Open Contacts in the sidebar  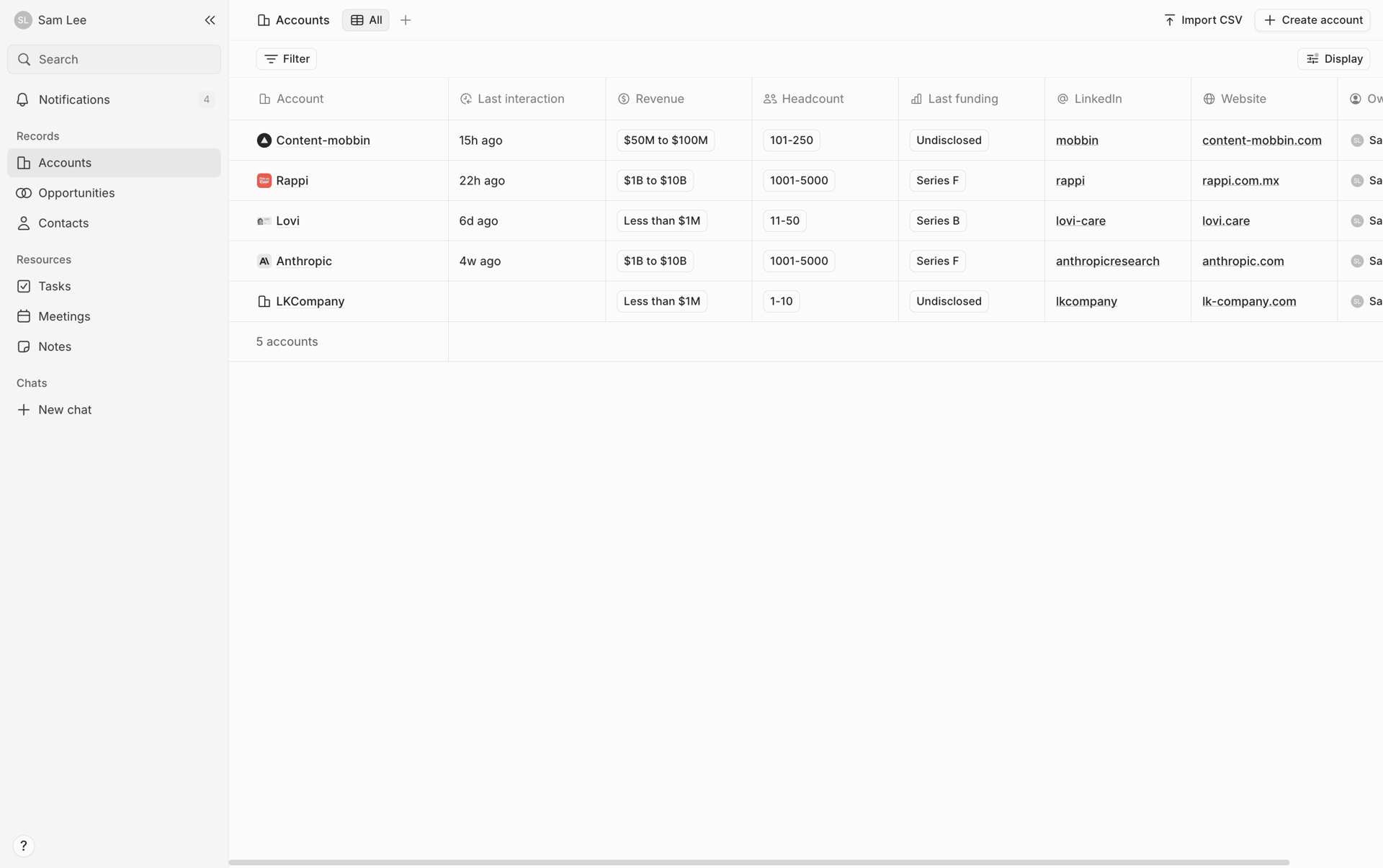[114, 223]
